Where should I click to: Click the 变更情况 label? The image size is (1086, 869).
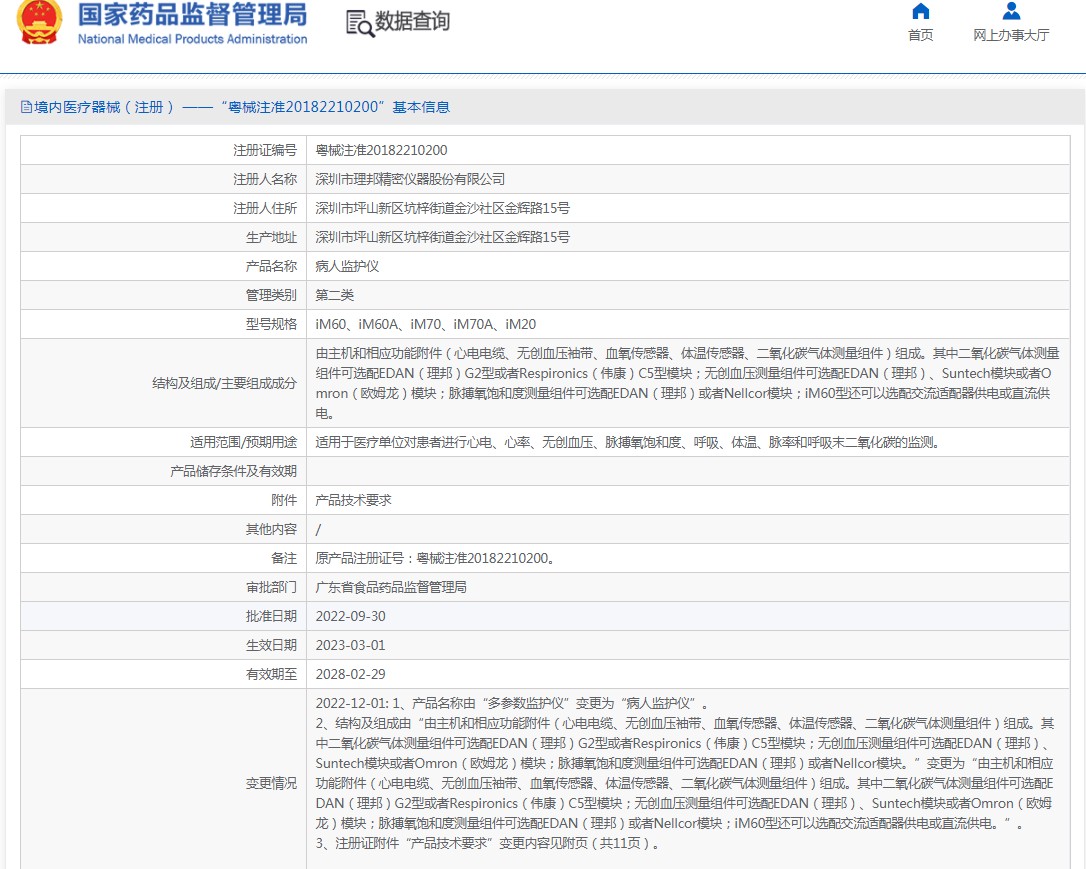click(271, 784)
